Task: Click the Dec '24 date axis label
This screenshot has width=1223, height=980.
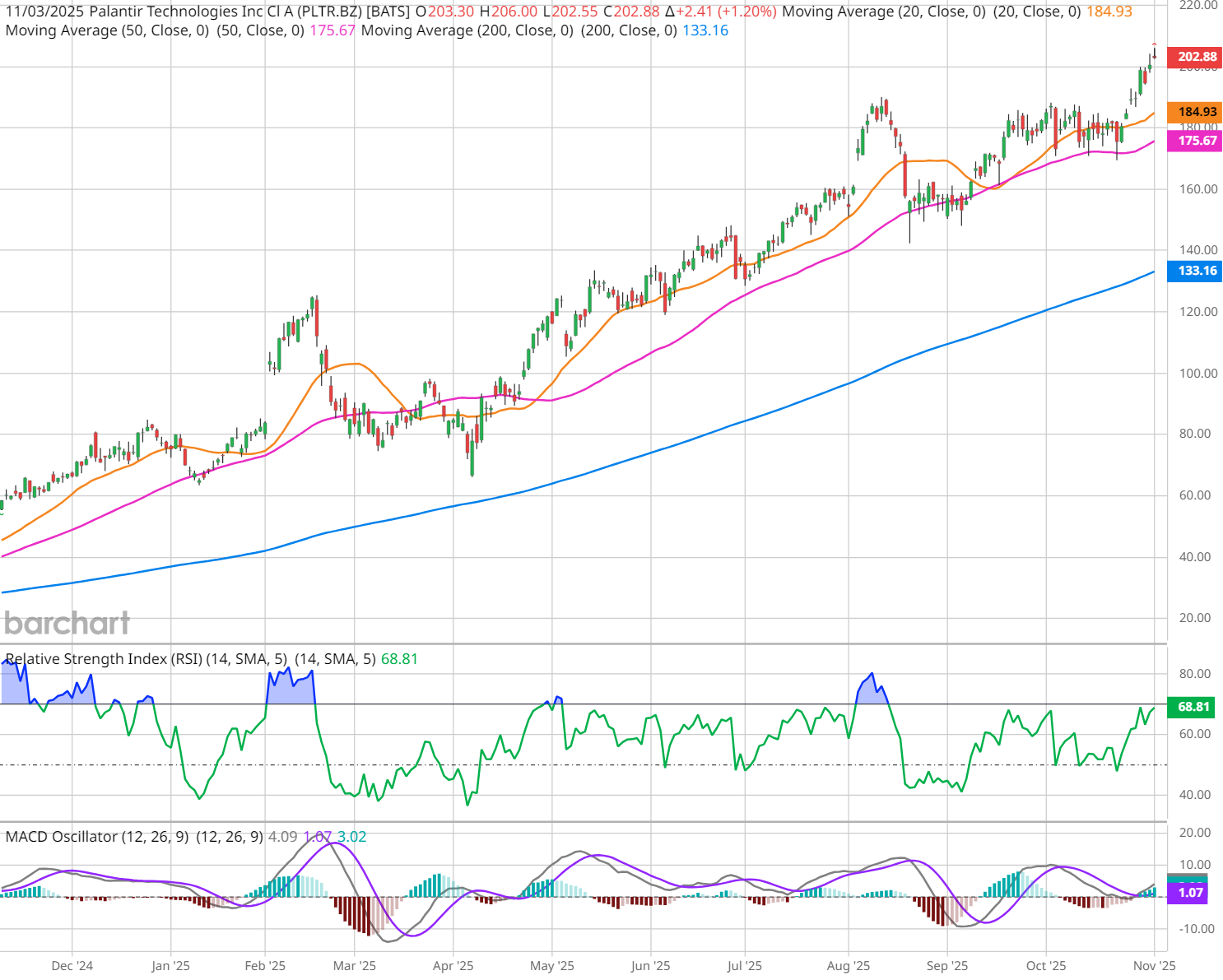Action: pyautogui.click(x=72, y=966)
